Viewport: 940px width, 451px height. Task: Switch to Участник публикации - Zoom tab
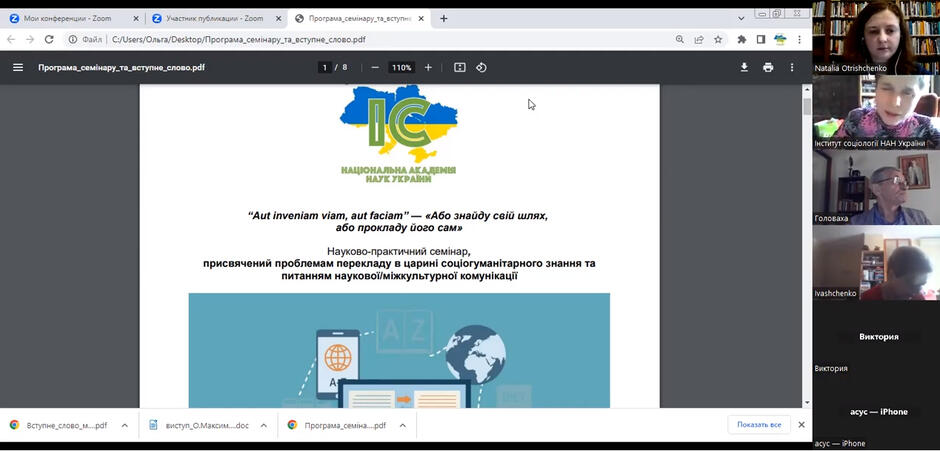(x=216, y=19)
